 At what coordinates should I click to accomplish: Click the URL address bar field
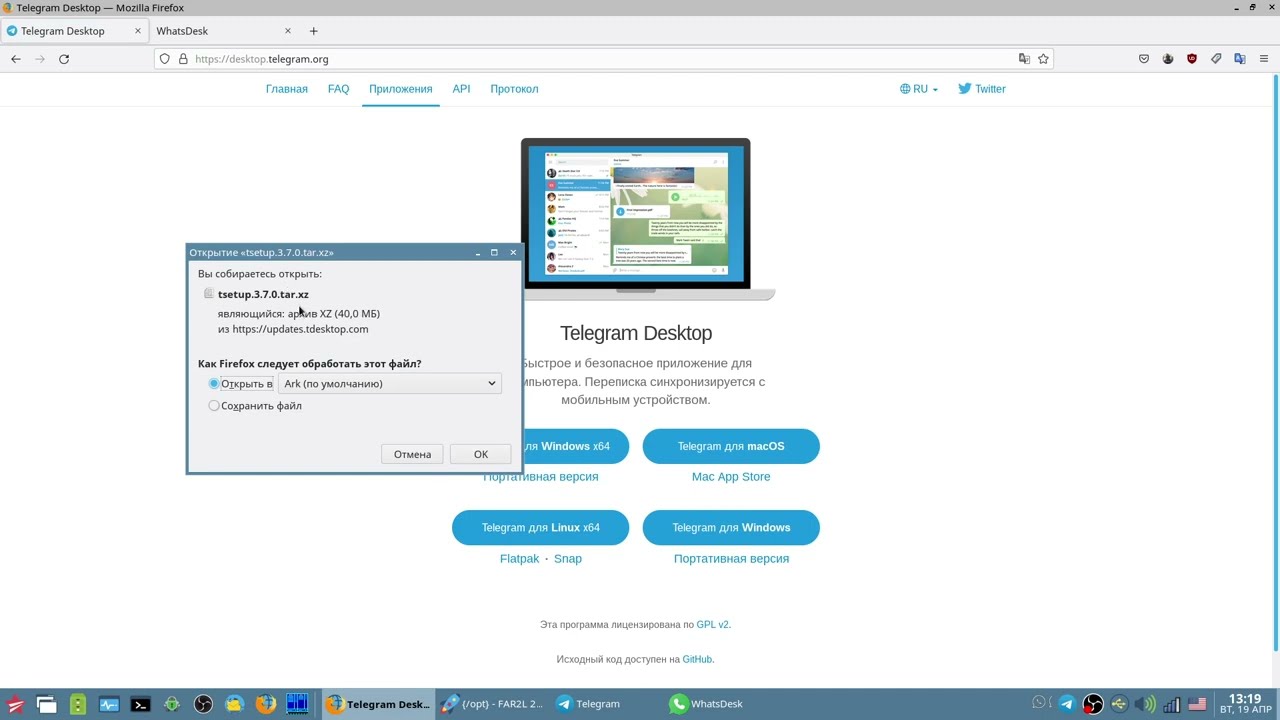point(602,59)
